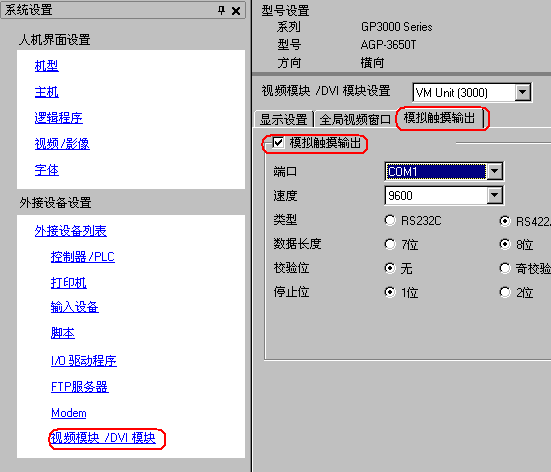
Task: Switch to the 显示设置 tab
Action: 284,119
